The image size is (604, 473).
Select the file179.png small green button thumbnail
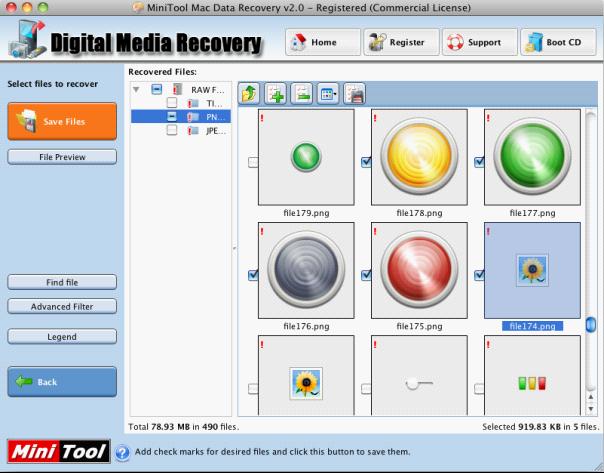[x=306, y=157]
